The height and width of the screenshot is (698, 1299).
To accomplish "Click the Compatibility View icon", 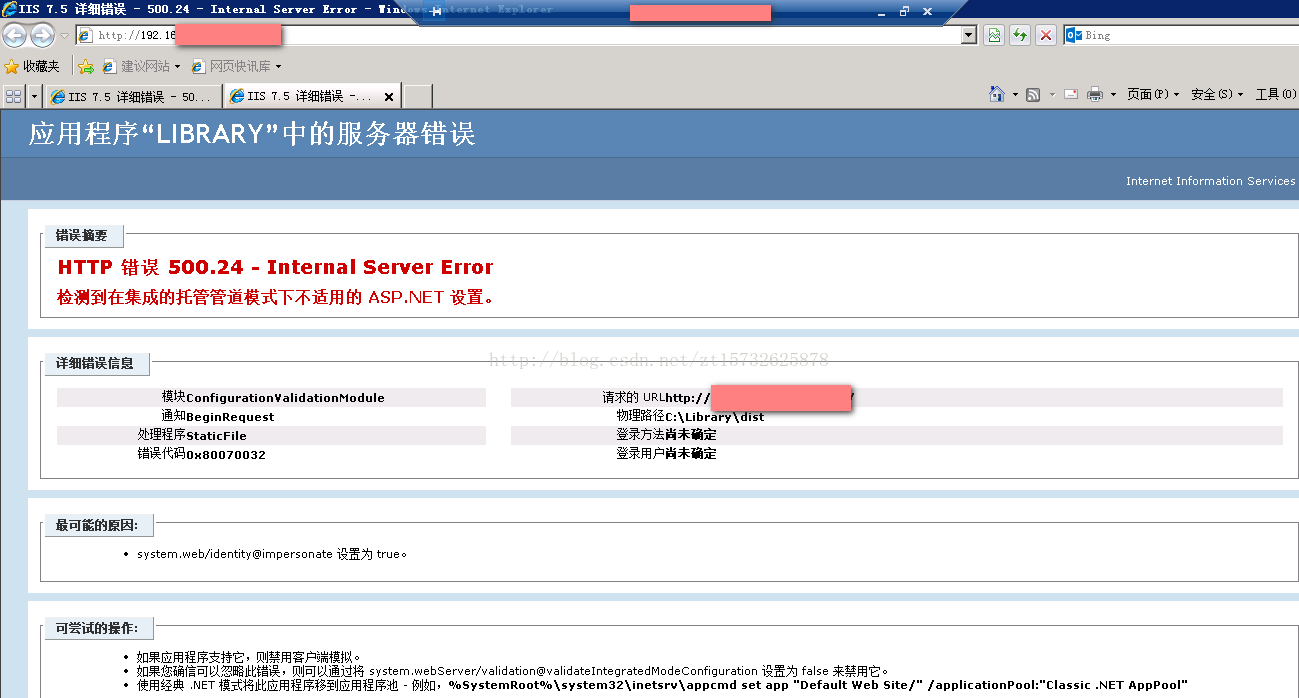I will (x=993, y=35).
